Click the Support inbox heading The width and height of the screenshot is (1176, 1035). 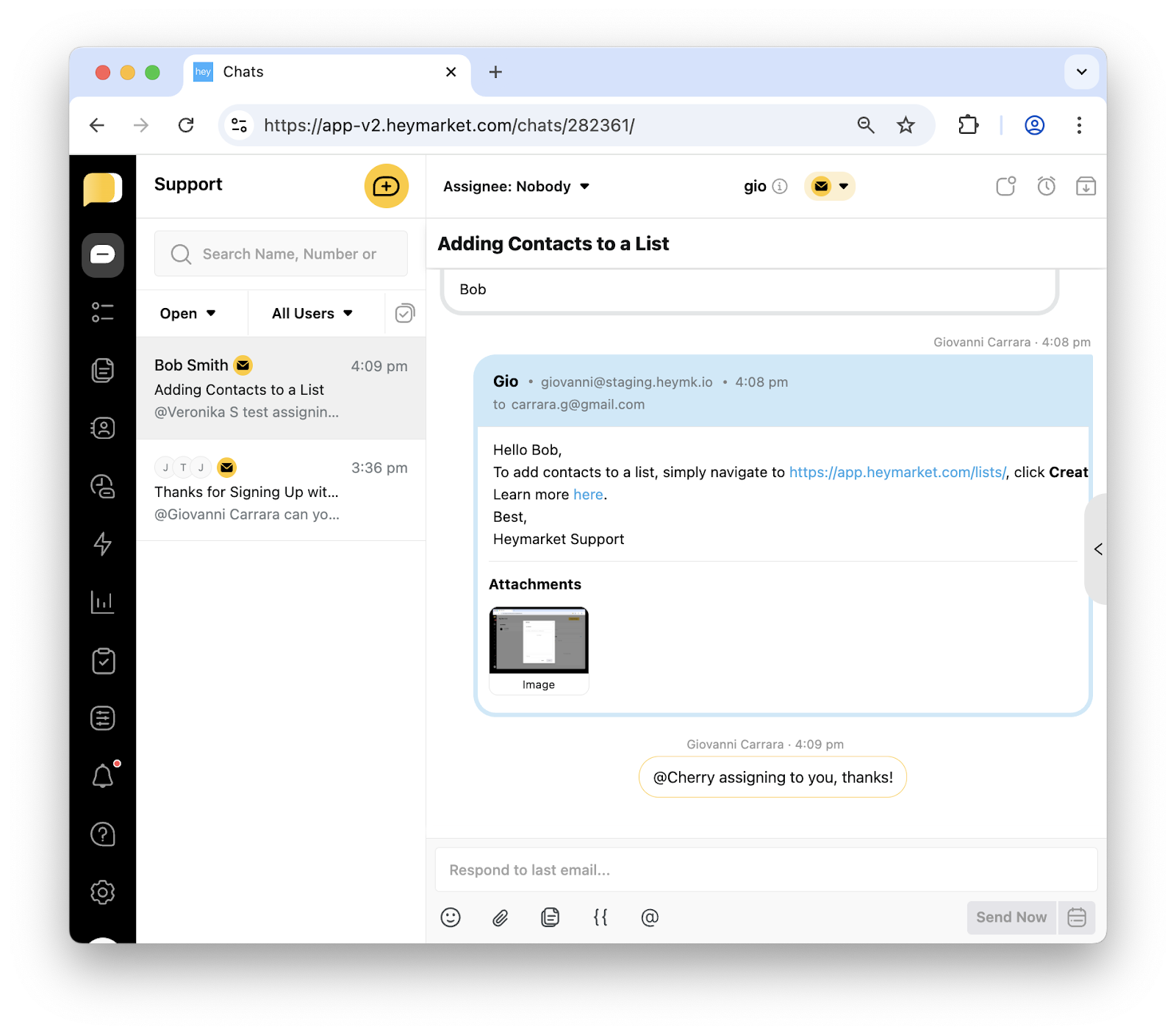tap(188, 185)
